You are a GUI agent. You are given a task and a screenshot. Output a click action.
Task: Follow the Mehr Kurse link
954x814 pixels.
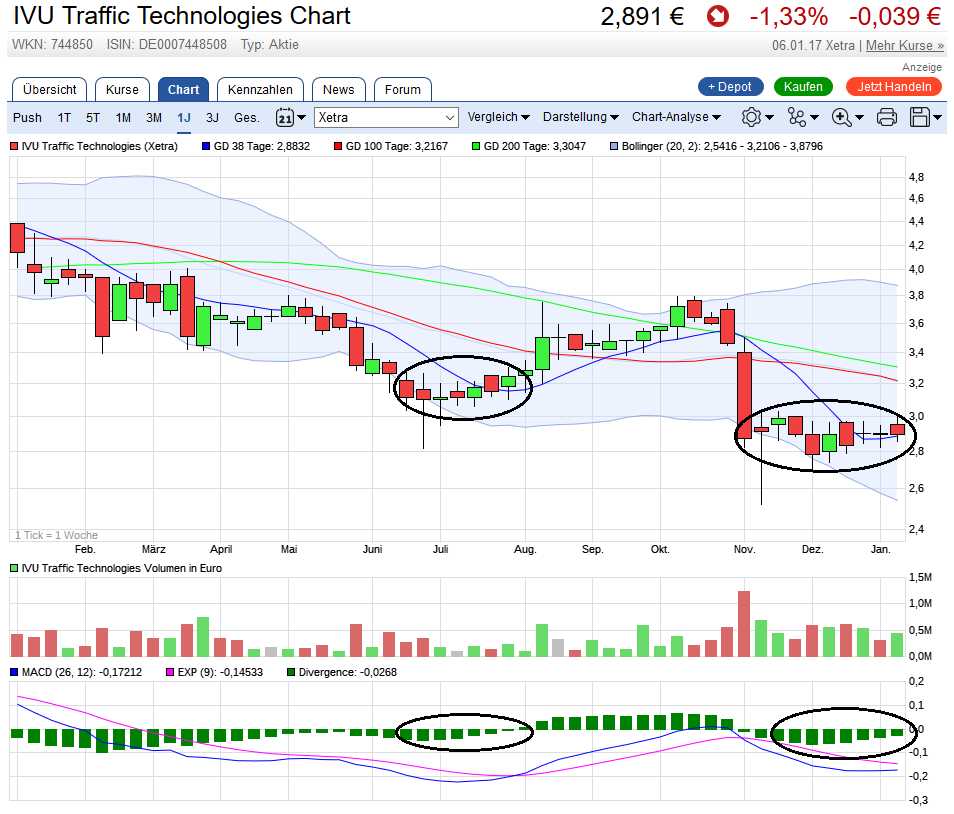coord(905,46)
